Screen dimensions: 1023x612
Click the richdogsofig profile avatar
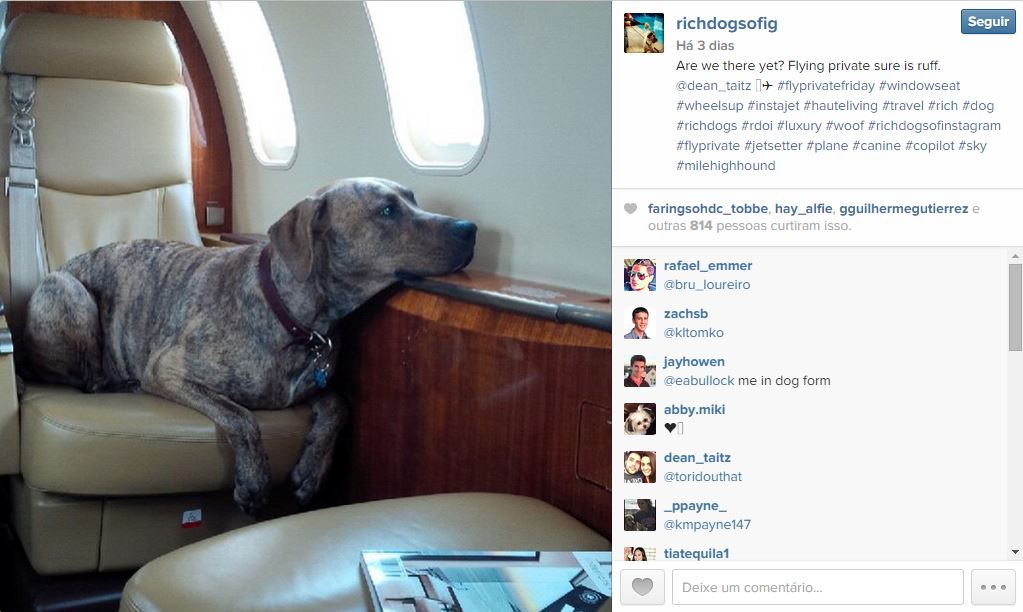click(643, 33)
